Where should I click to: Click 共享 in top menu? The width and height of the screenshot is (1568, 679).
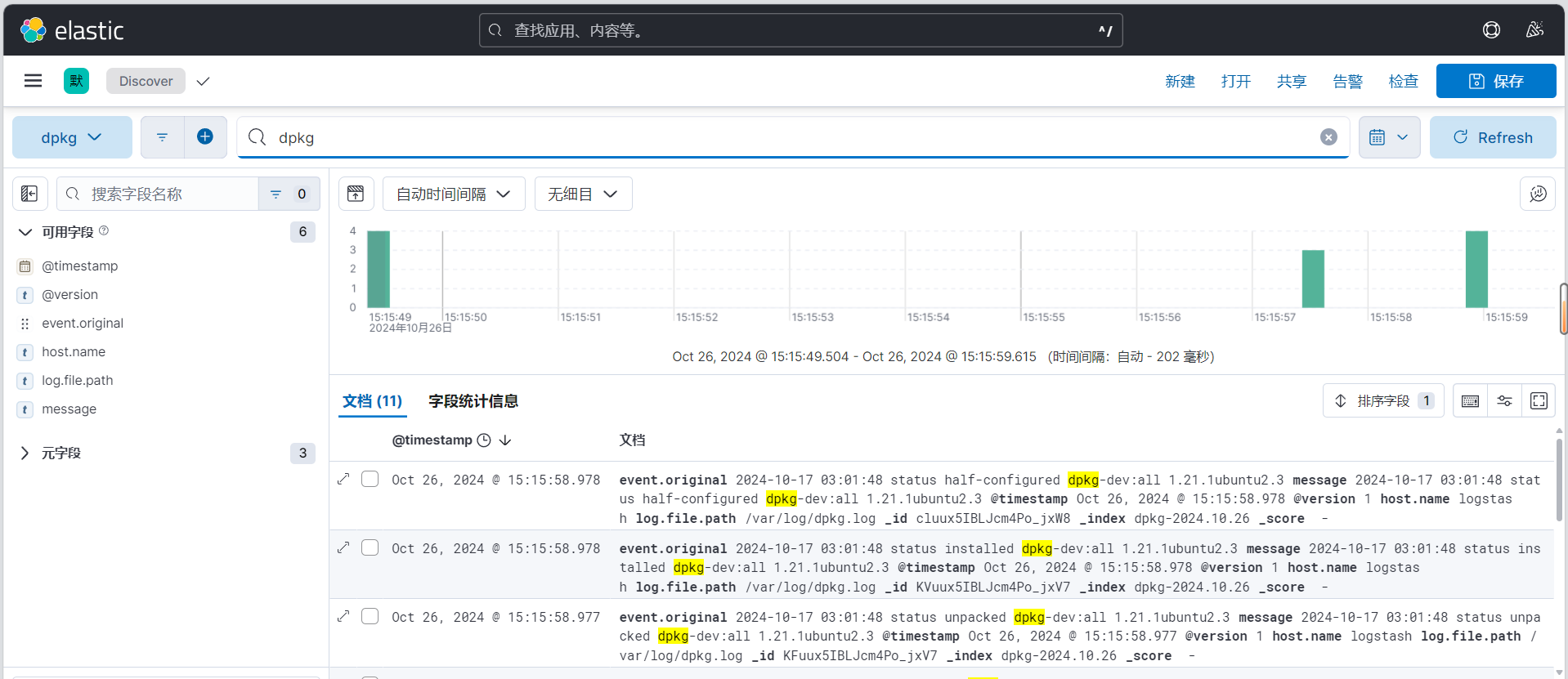[x=1292, y=81]
